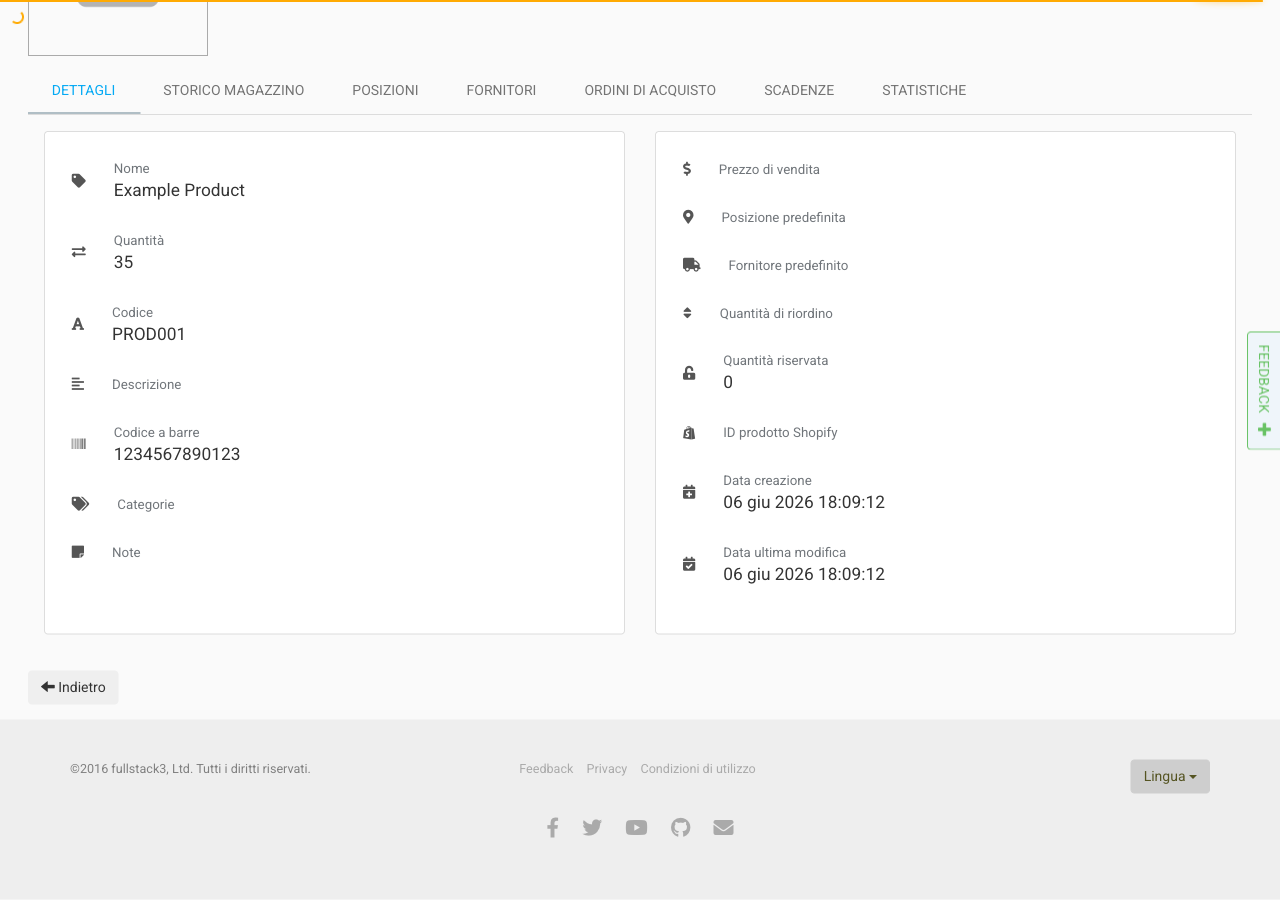Image resolution: width=1280 pixels, height=900 pixels.
Task: Click the sticky note icon beside Note
Action: [78, 552]
